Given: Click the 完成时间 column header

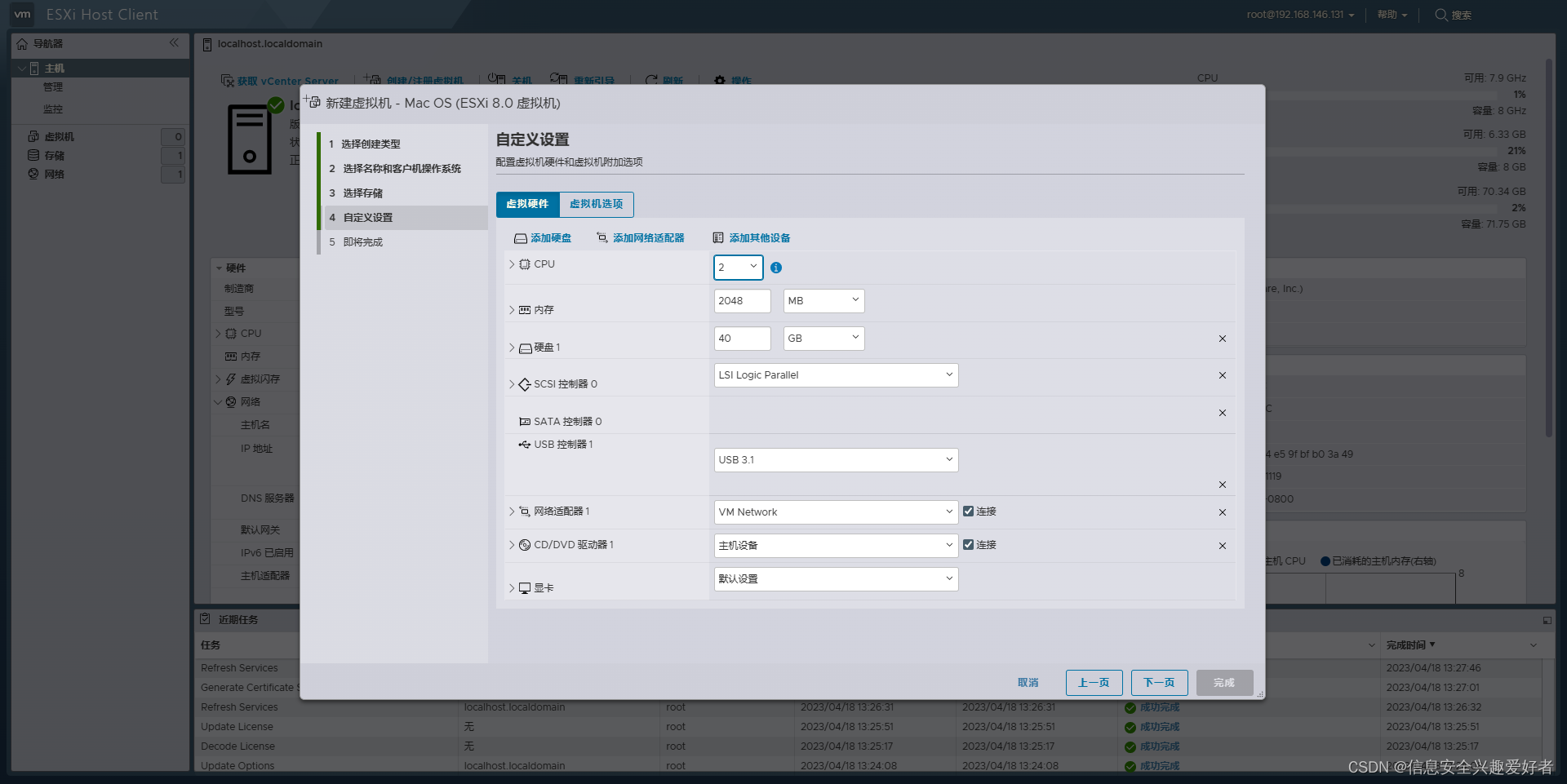Looking at the screenshot, I should tap(1461, 645).
